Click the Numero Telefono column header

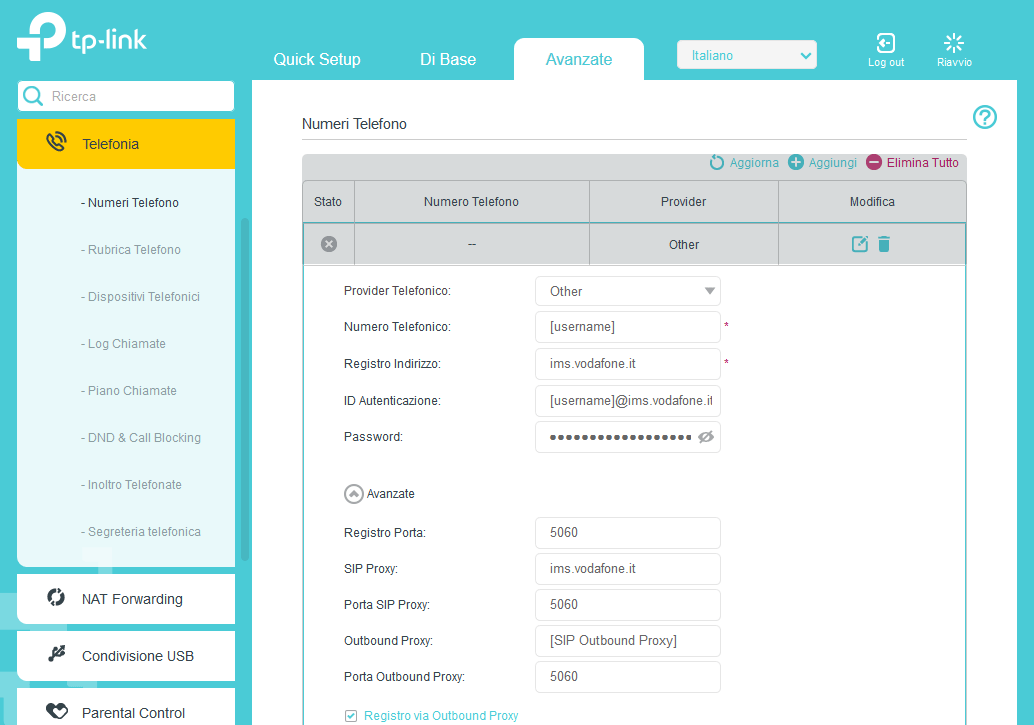click(471, 202)
